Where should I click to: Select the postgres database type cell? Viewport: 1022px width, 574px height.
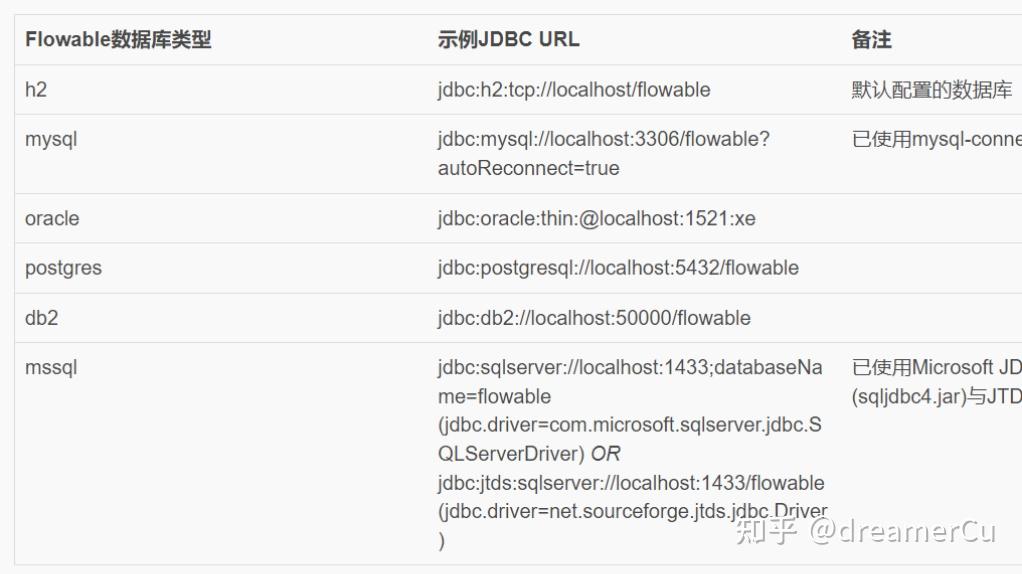[63, 268]
